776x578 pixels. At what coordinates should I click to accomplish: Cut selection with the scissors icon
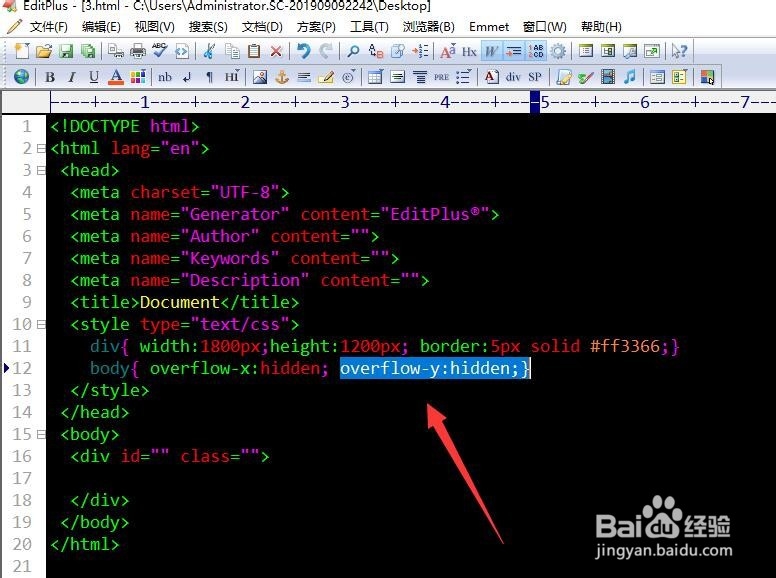[x=209, y=51]
